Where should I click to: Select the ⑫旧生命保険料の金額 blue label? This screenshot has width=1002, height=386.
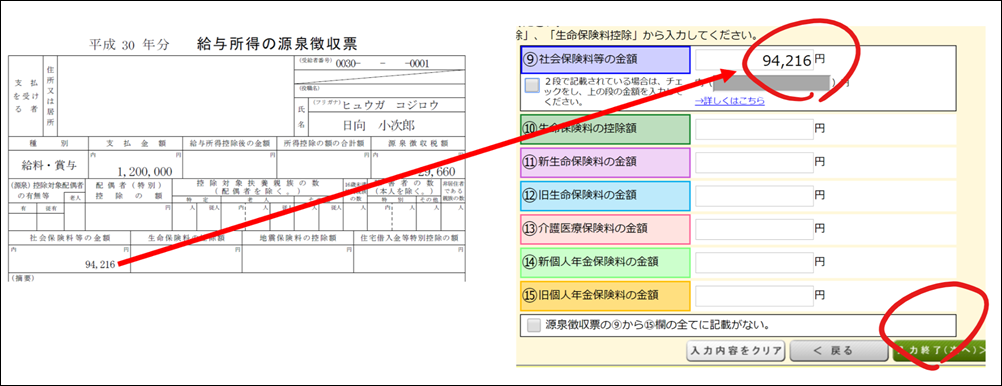click(x=606, y=196)
